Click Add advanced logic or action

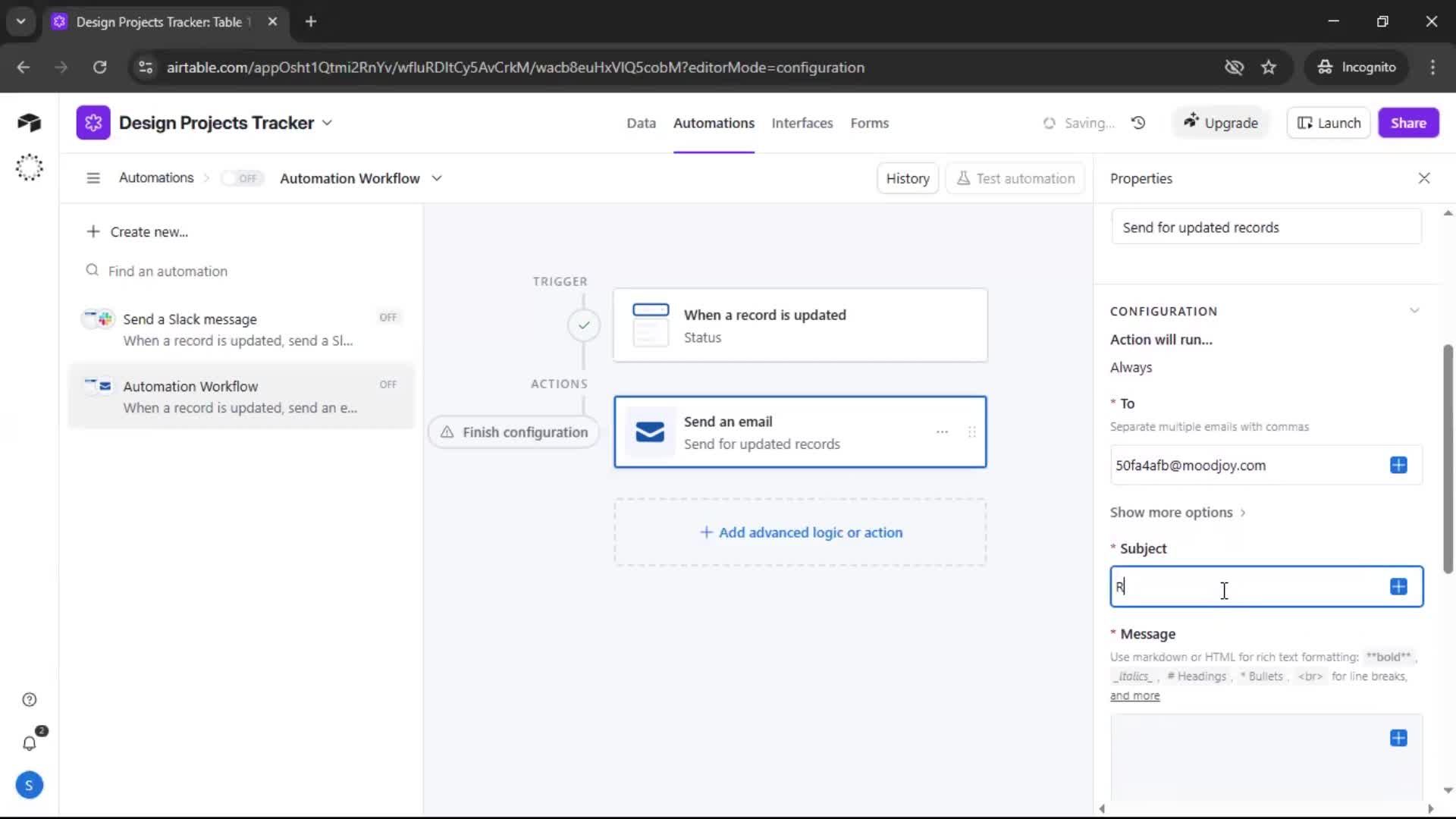[800, 532]
